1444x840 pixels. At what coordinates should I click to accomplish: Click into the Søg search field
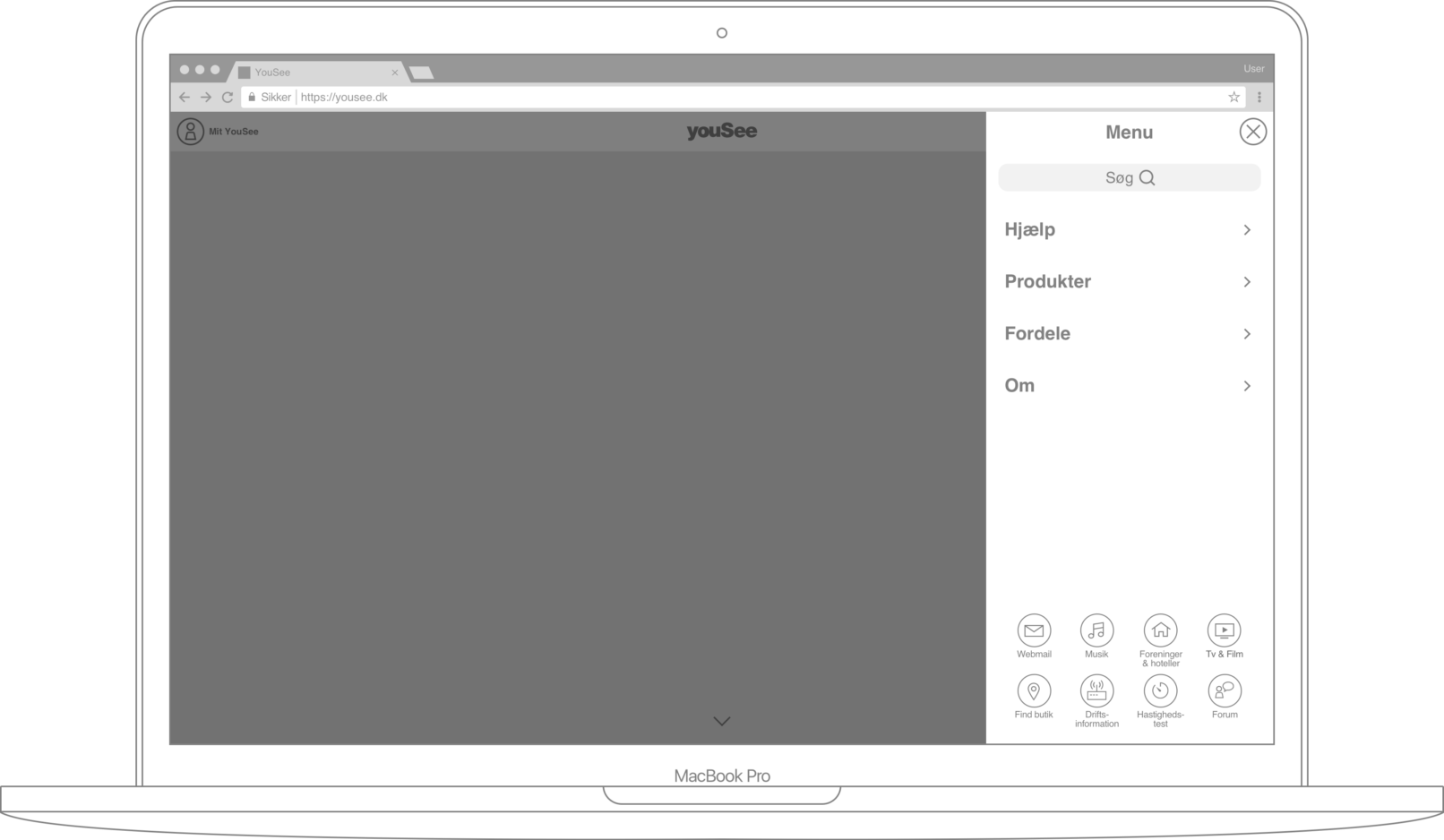1130,178
